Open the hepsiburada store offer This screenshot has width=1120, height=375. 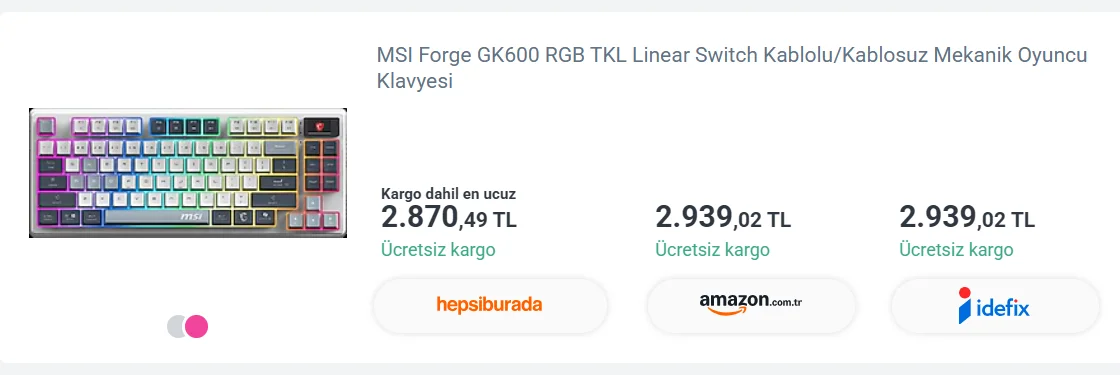(x=490, y=305)
